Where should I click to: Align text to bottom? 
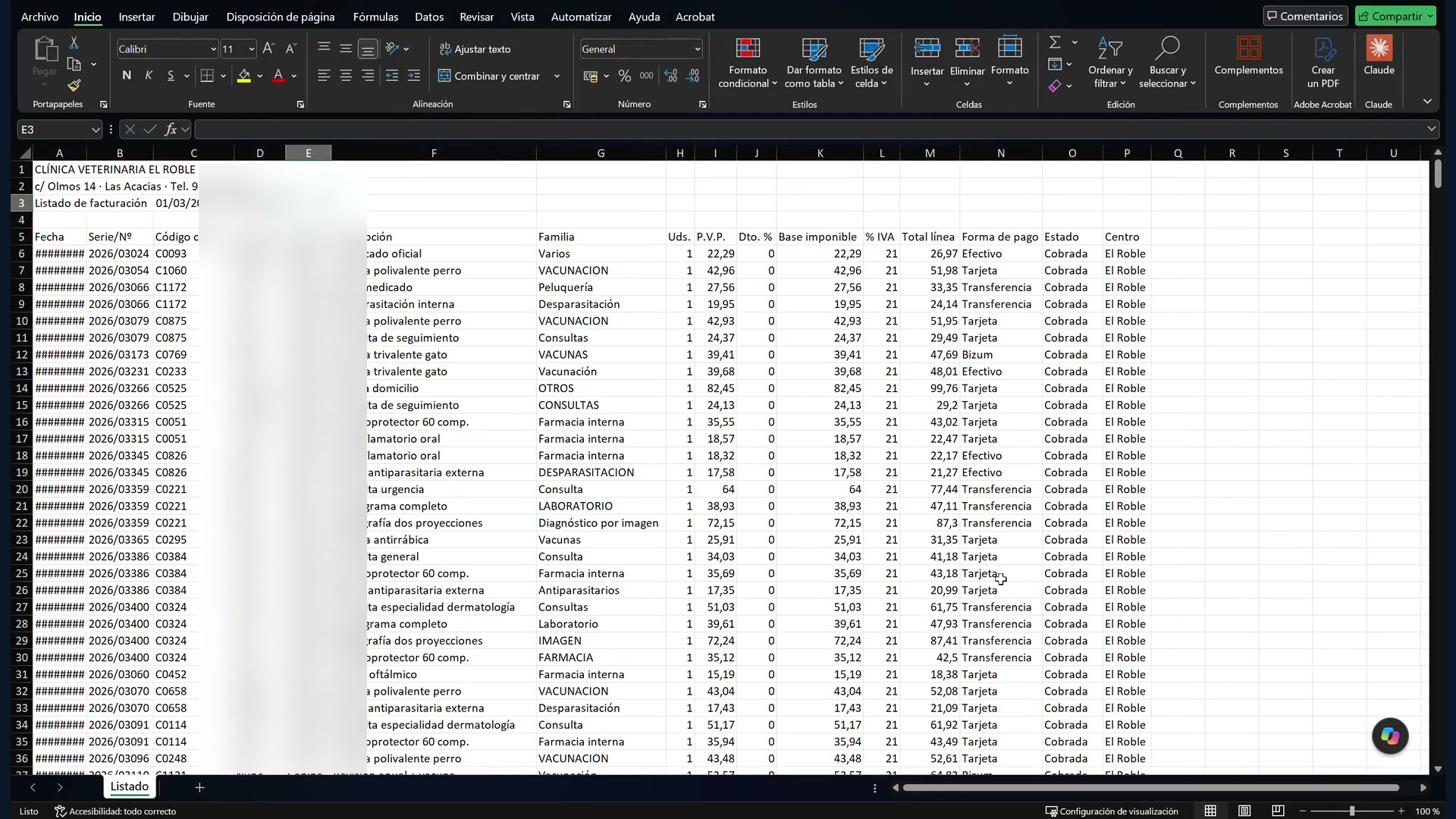(368, 49)
